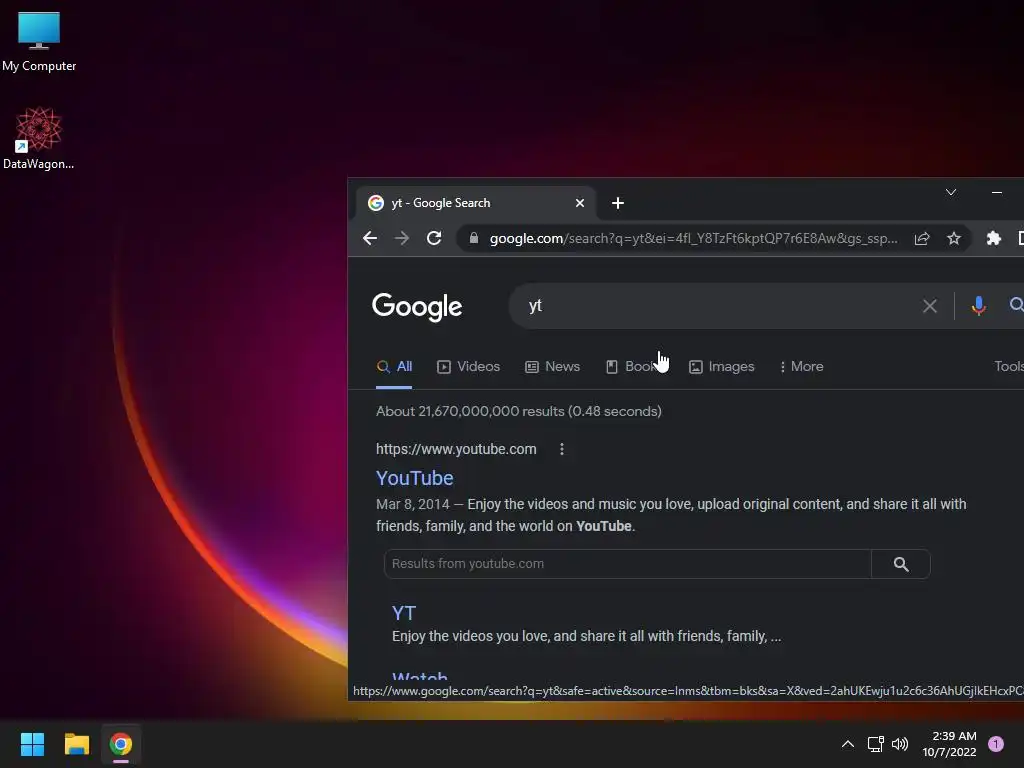This screenshot has width=1024, height=768.
Task: Open options for youtube.com result
Action: pyautogui.click(x=562, y=449)
